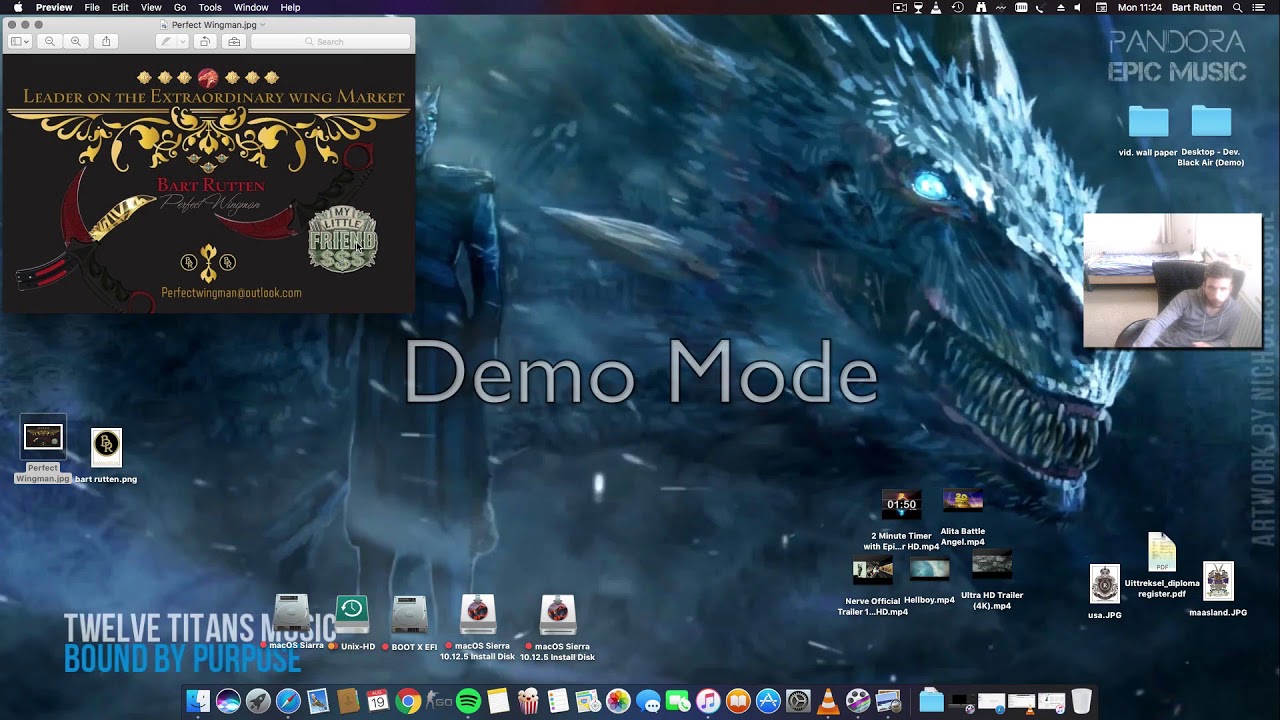1280x720 pixels.
Task: Click the zoom out button in Preview toolbar
Action: 49,41
